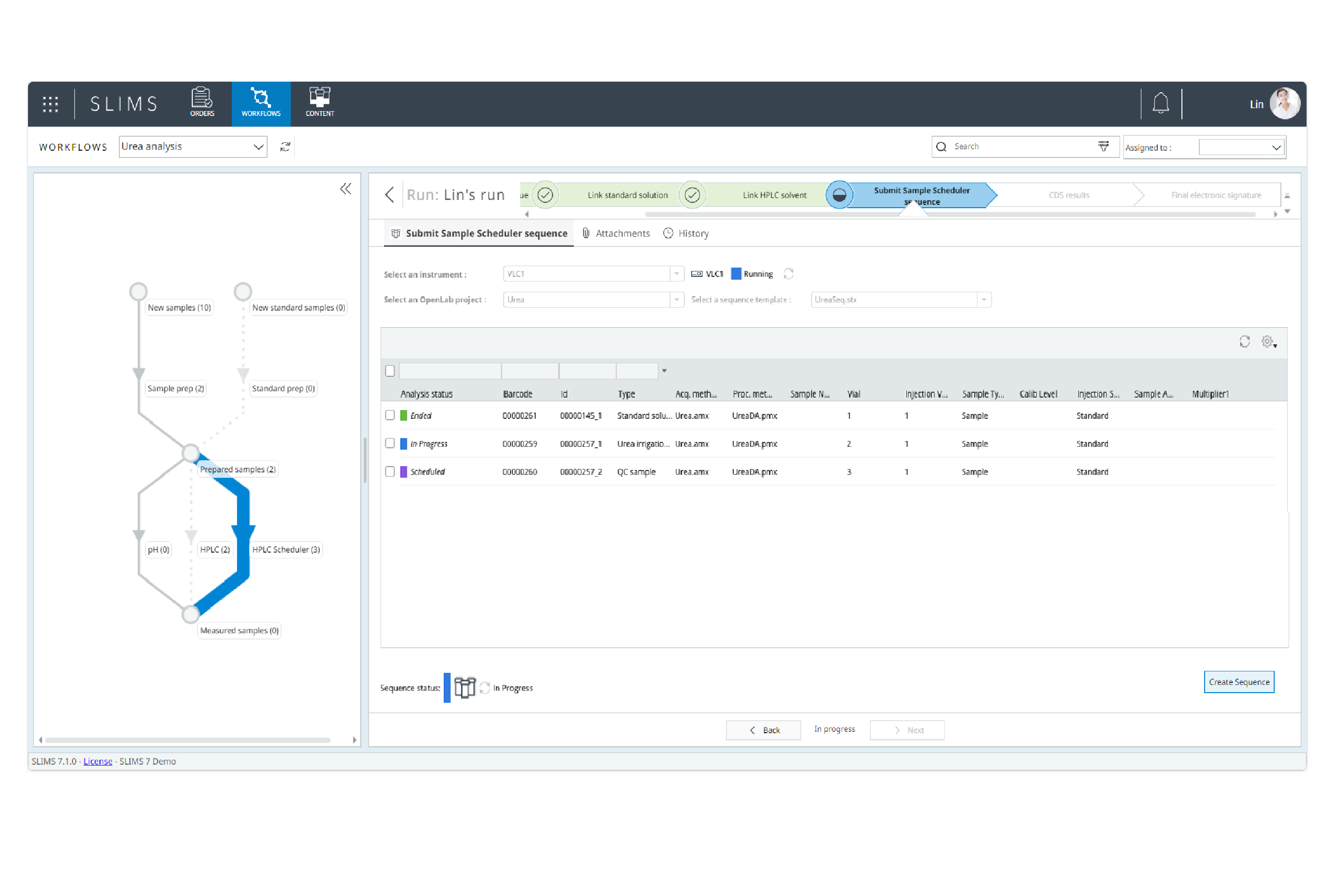Click the refresh icon in sequence table
This screenshot has height=896, width=1336.
point(1249,341)
